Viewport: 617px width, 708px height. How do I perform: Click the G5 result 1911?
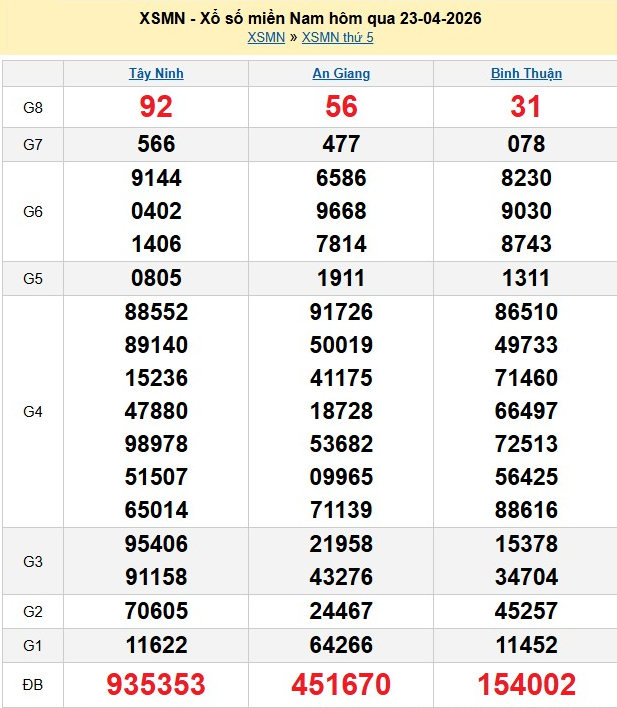click(x=341, y=279)
